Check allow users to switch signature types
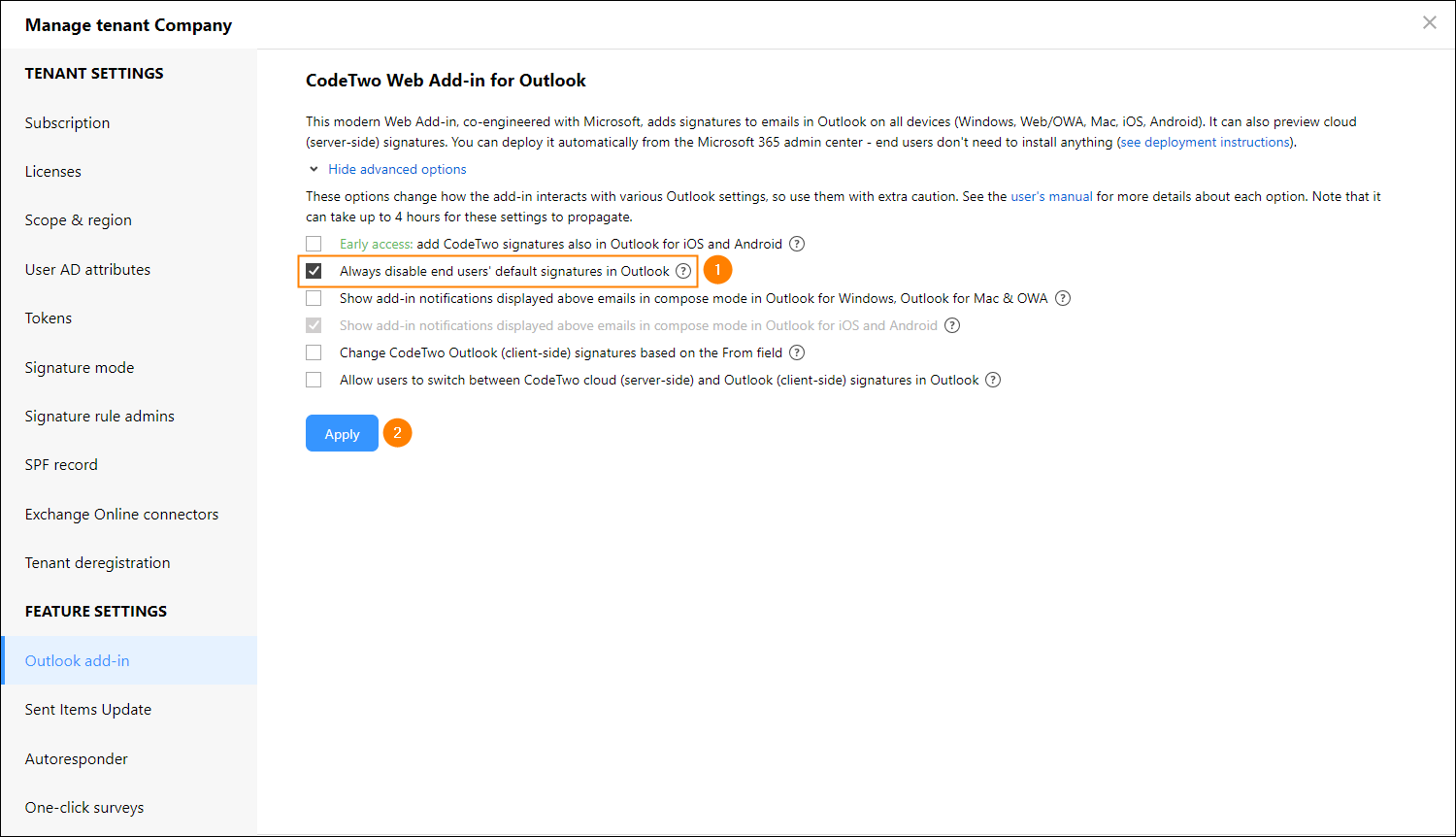Screen dimensions: 1456x837 (314, 380)
